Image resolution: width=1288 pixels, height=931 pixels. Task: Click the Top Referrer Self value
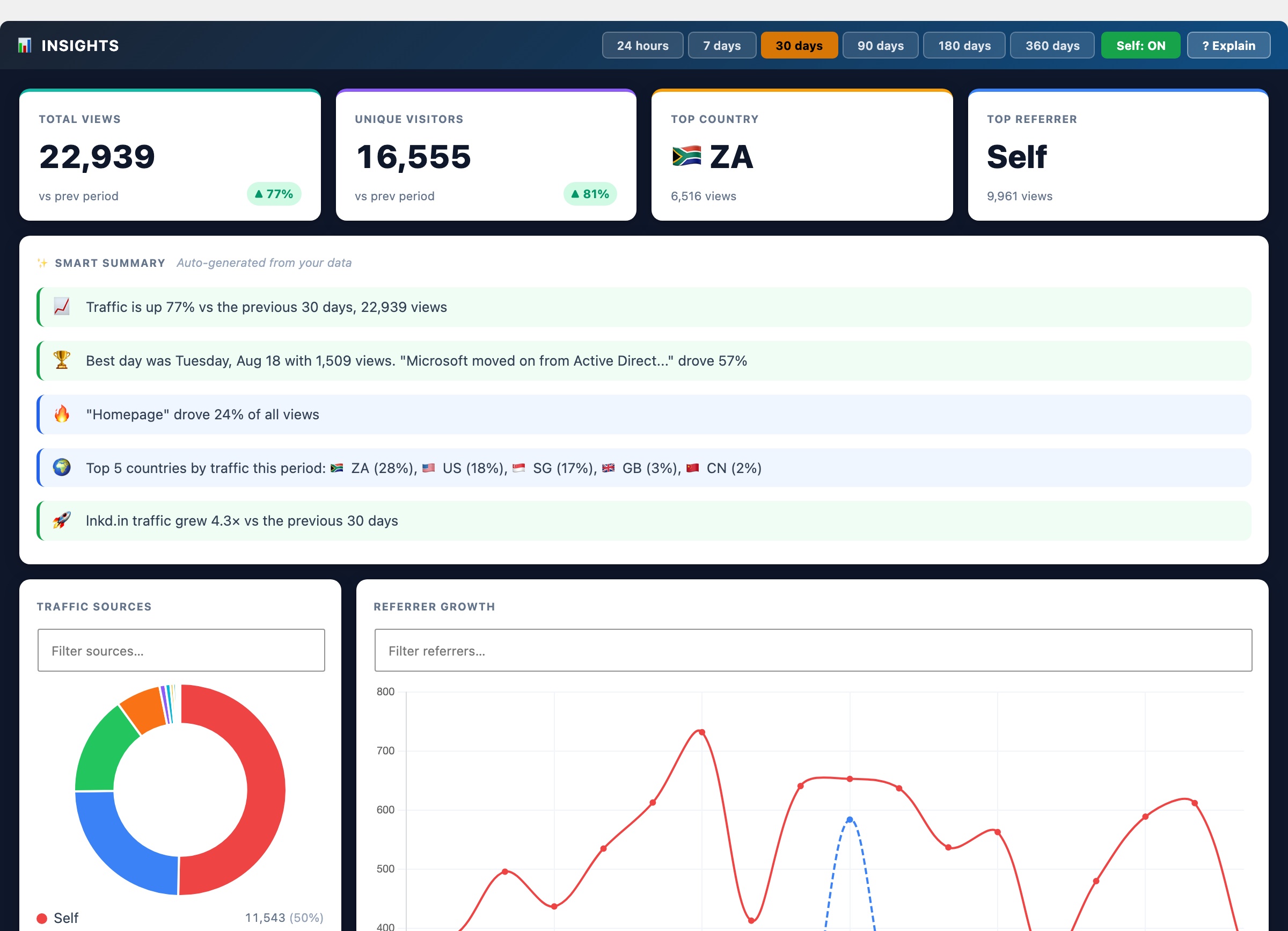point(1016,157)
